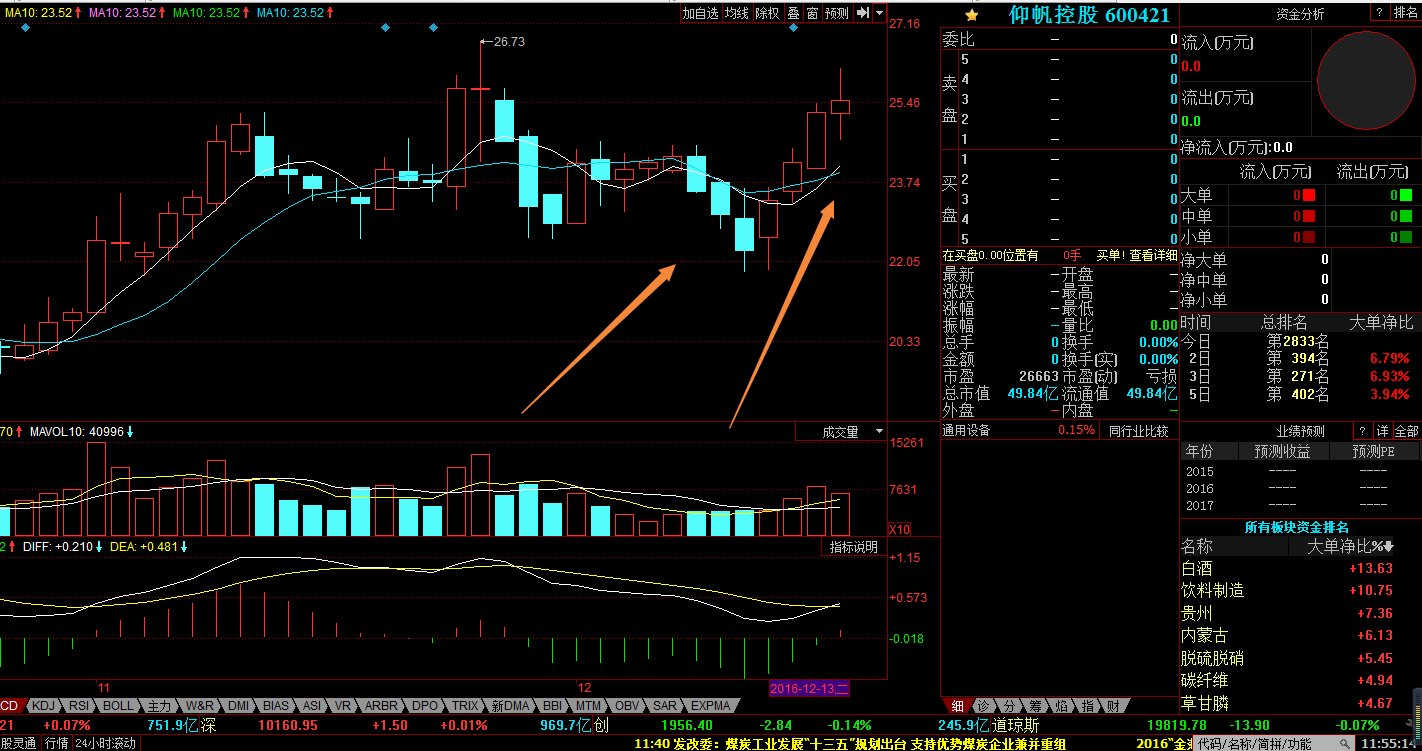Click the sort arrow on 大单净比% column
The width and height of the screenshot is (1422, 751).
tap(1389, 547)
